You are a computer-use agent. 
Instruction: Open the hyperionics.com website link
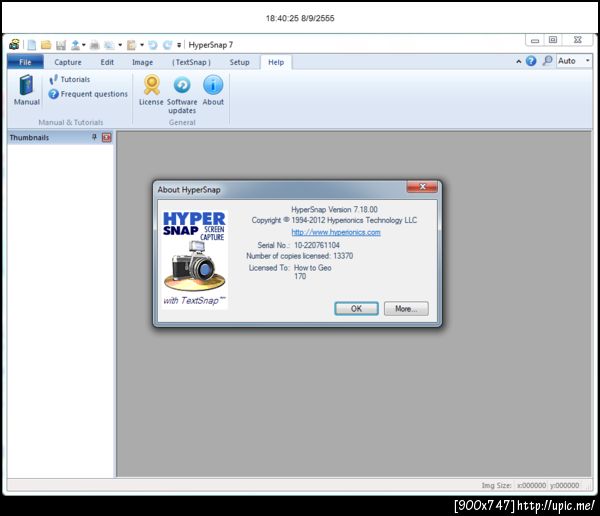[x=336, y=232]
